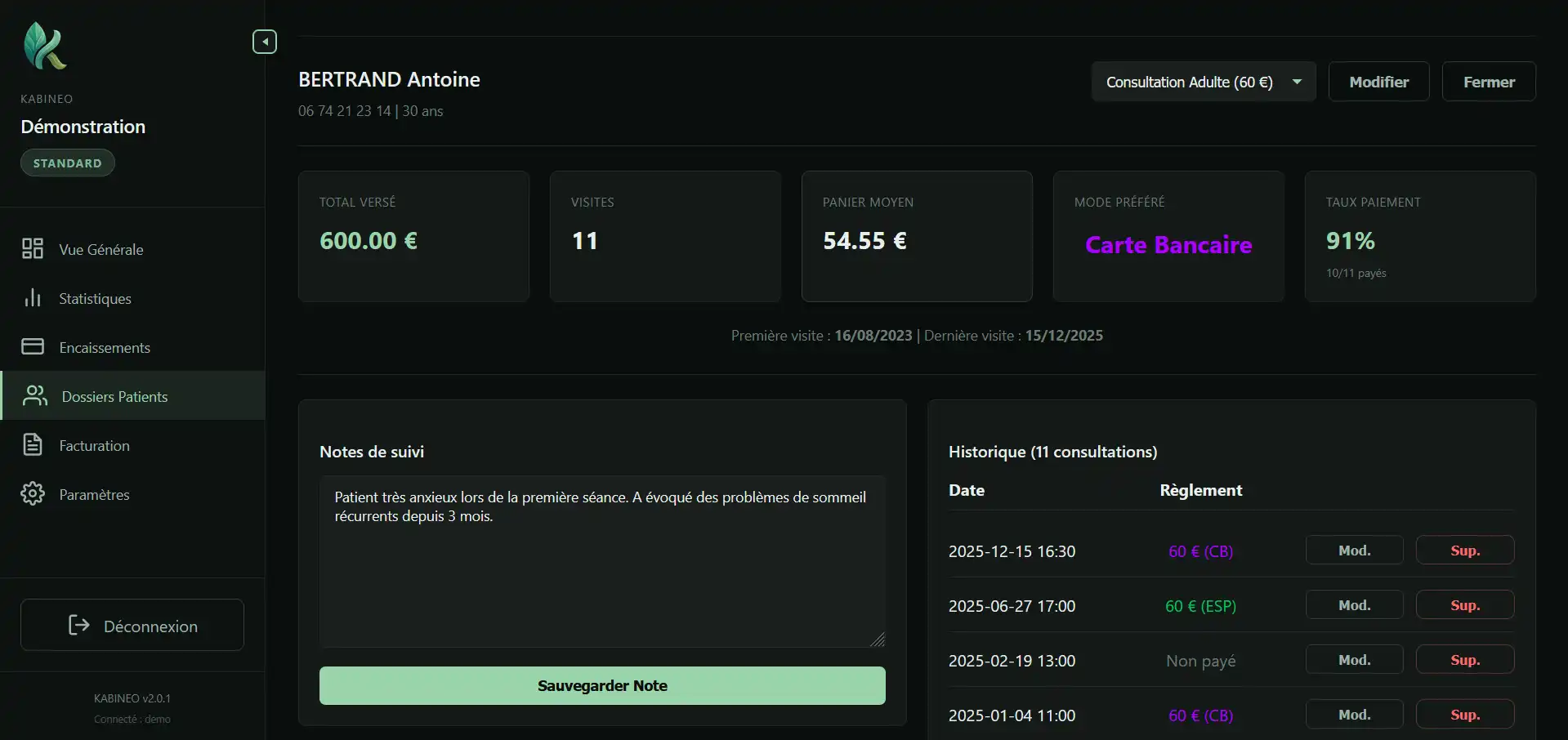This screenshot has width=1568, height=740.
Task: Go to the Facturation section
Action: [x=94, y=446]
